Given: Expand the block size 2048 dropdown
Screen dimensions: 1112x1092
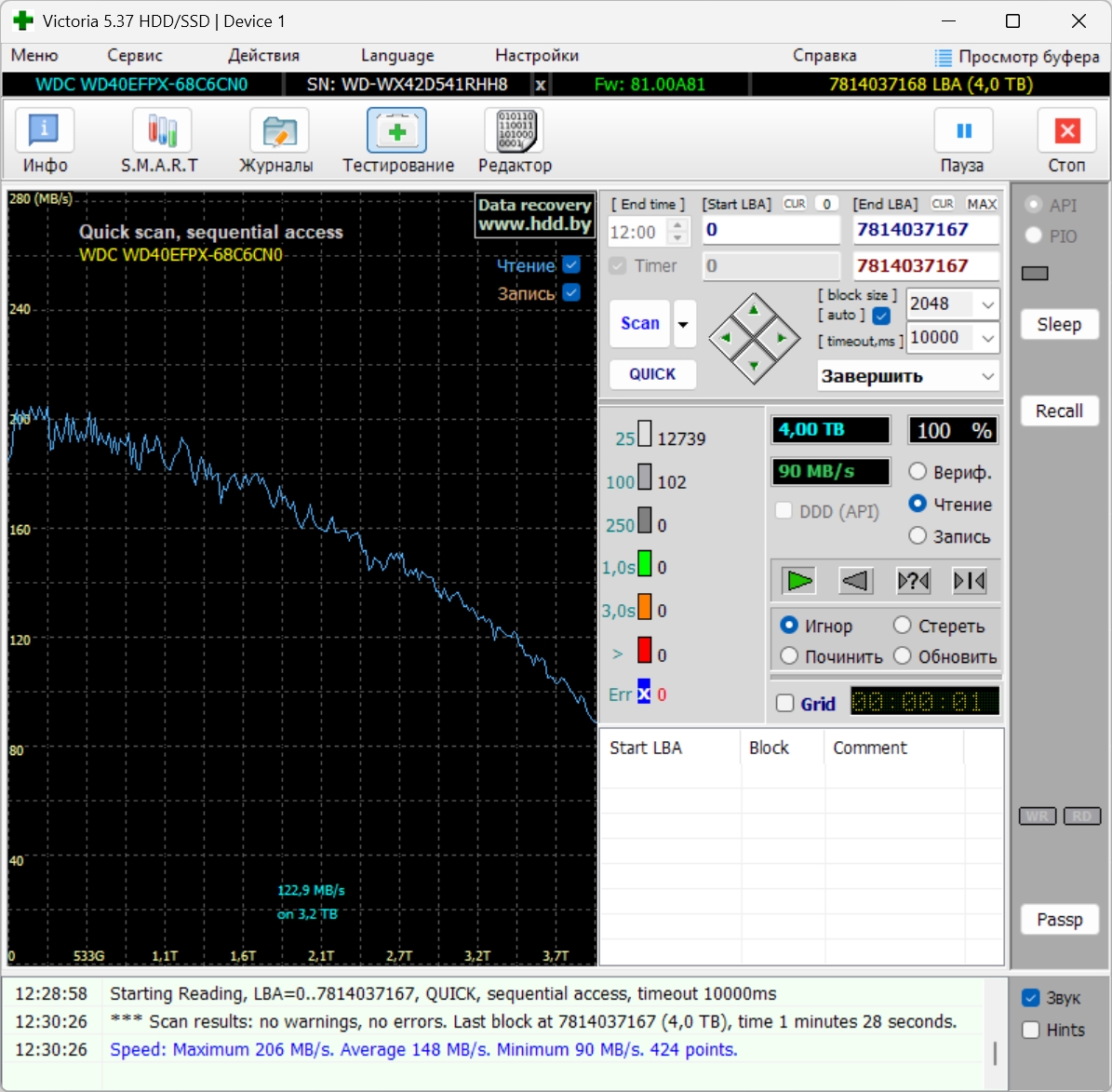Looking at the screenshot, I should (987, 304).
